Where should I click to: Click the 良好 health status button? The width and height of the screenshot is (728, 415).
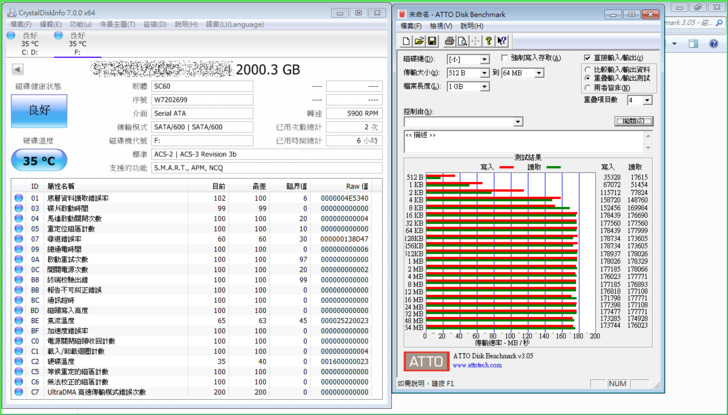point(39,110)
